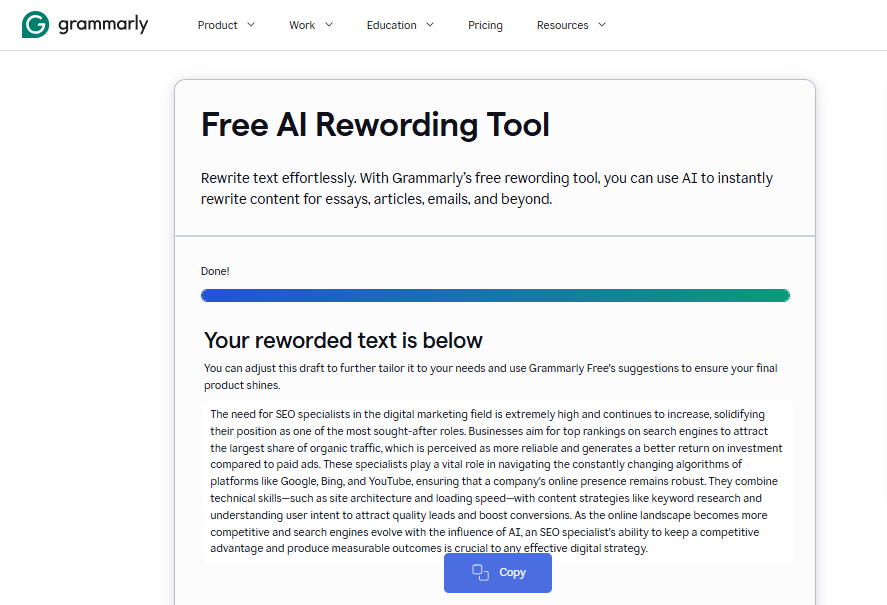The width and height of the screenshot is (887, 605).
Task: Click the 'Free AI Rewording Tool' heading
Action: [375, 124]
